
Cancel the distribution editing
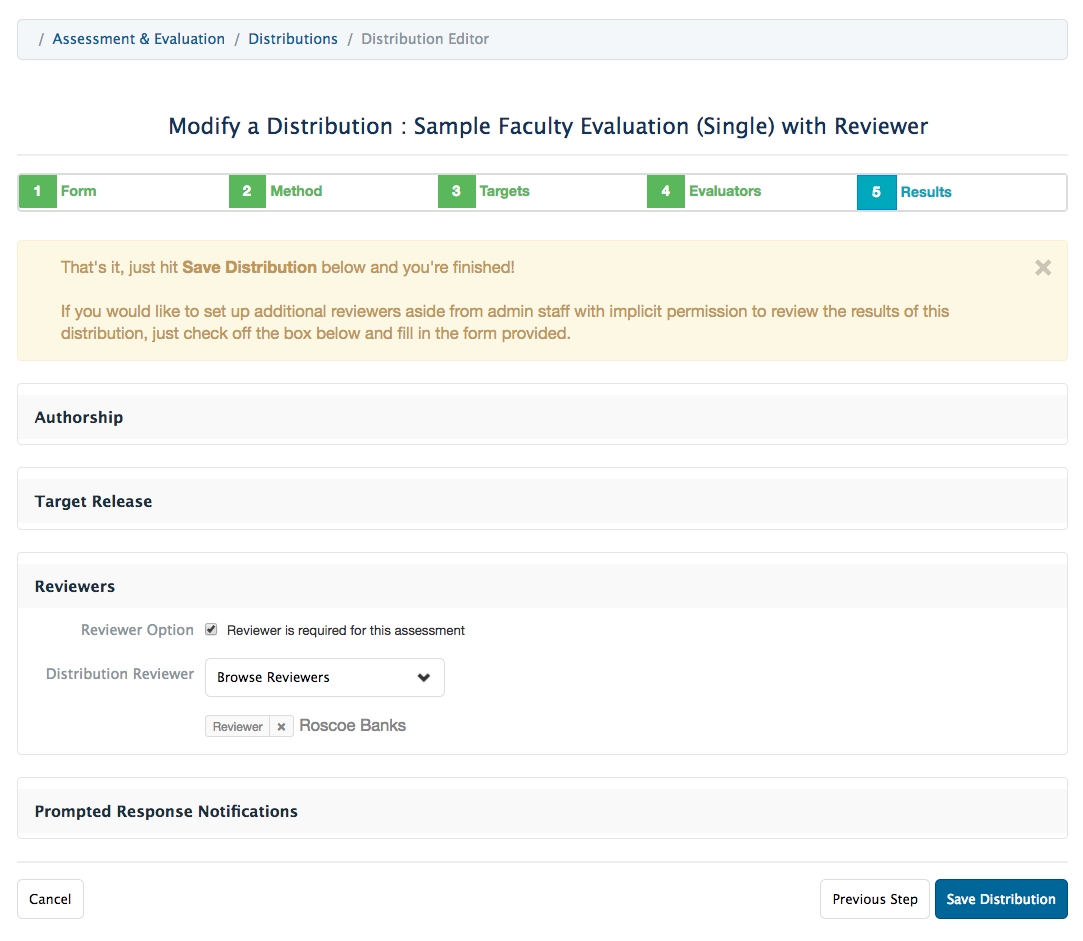click(50, 899)
